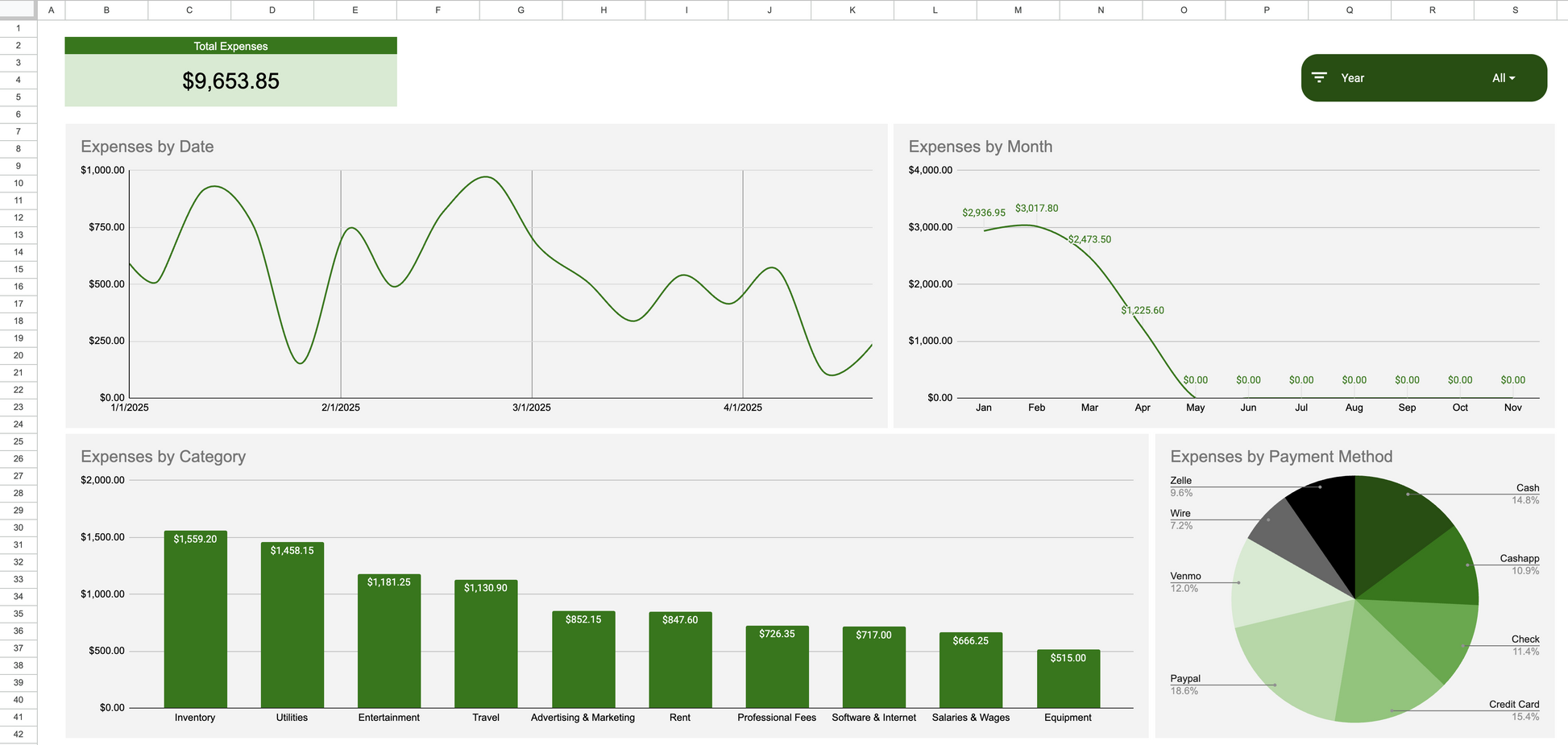Click the filter icon in the Year slicer
Screen dimensions: 1568x745
[x=1319, y=77]
